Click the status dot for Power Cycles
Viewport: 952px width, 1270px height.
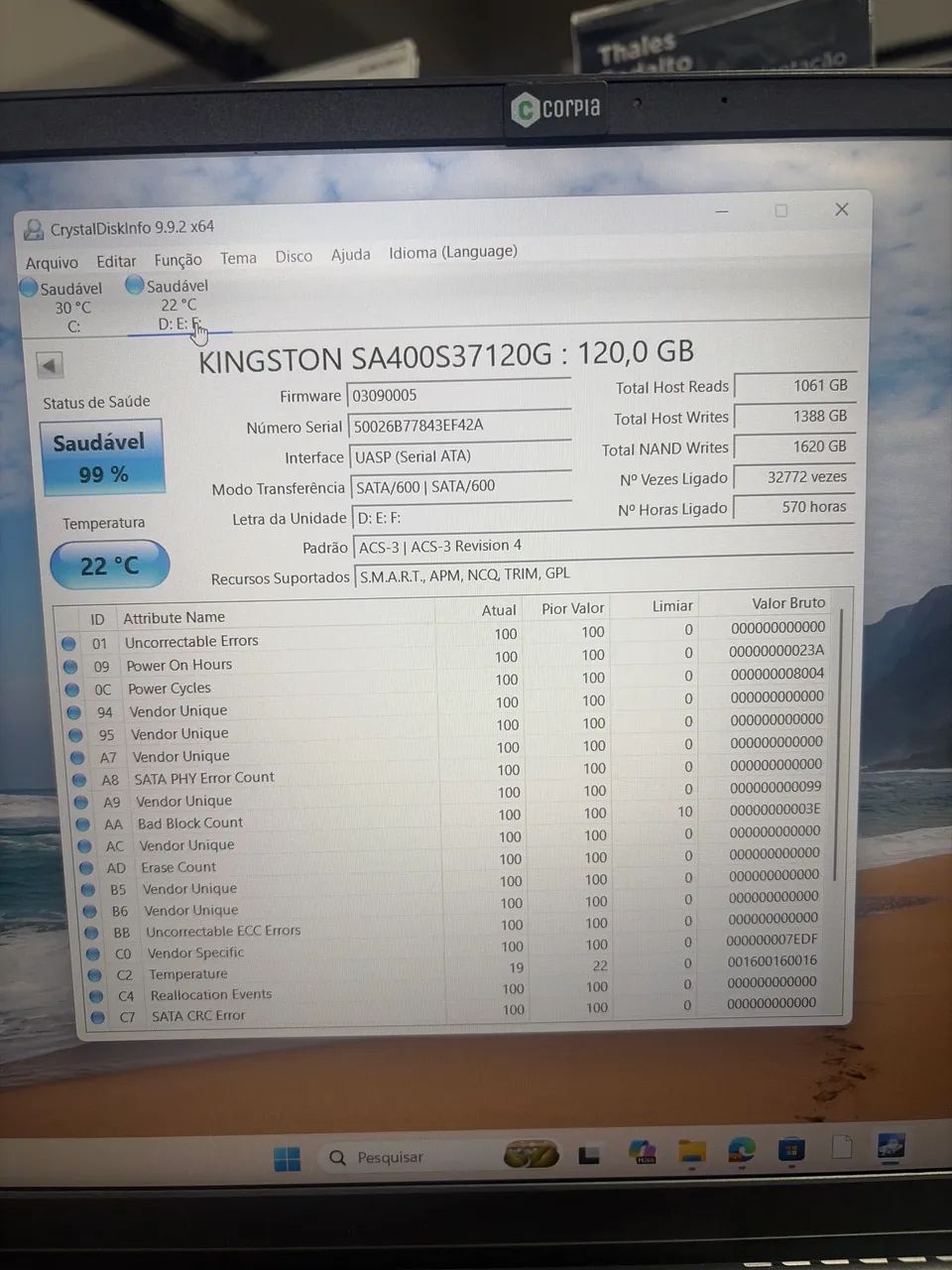point(71,690)
